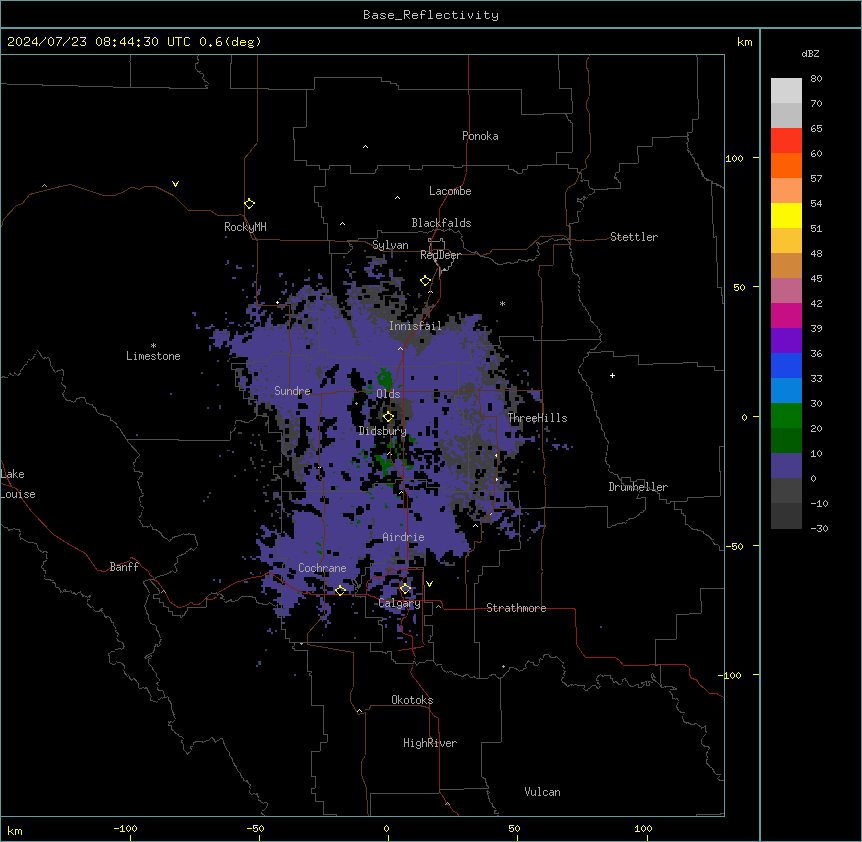Click the Ponoka city label

pyautogui.click(x=480, y=136)
